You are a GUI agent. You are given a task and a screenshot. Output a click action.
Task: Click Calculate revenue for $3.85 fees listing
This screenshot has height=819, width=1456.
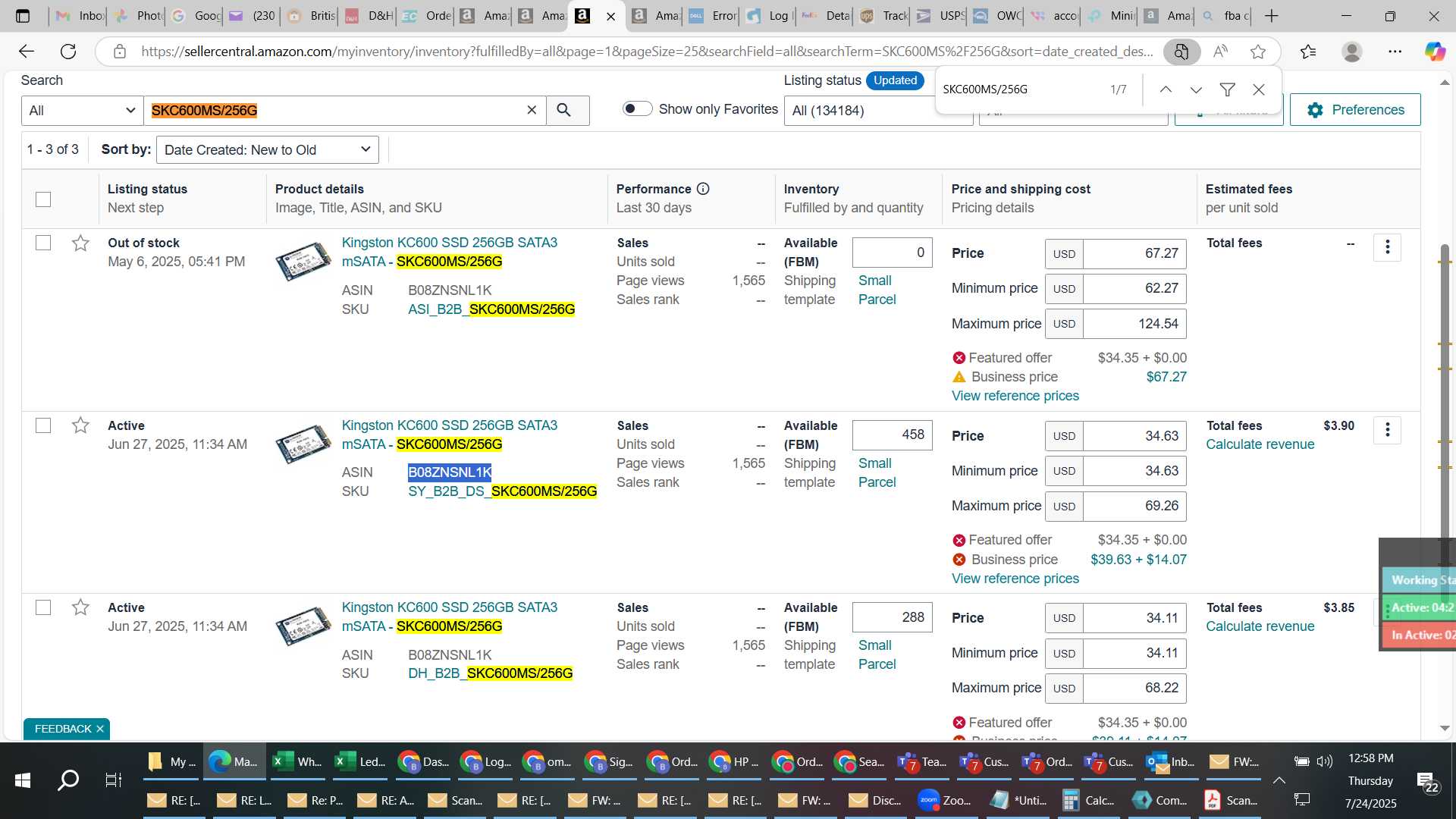point(1260,626)
